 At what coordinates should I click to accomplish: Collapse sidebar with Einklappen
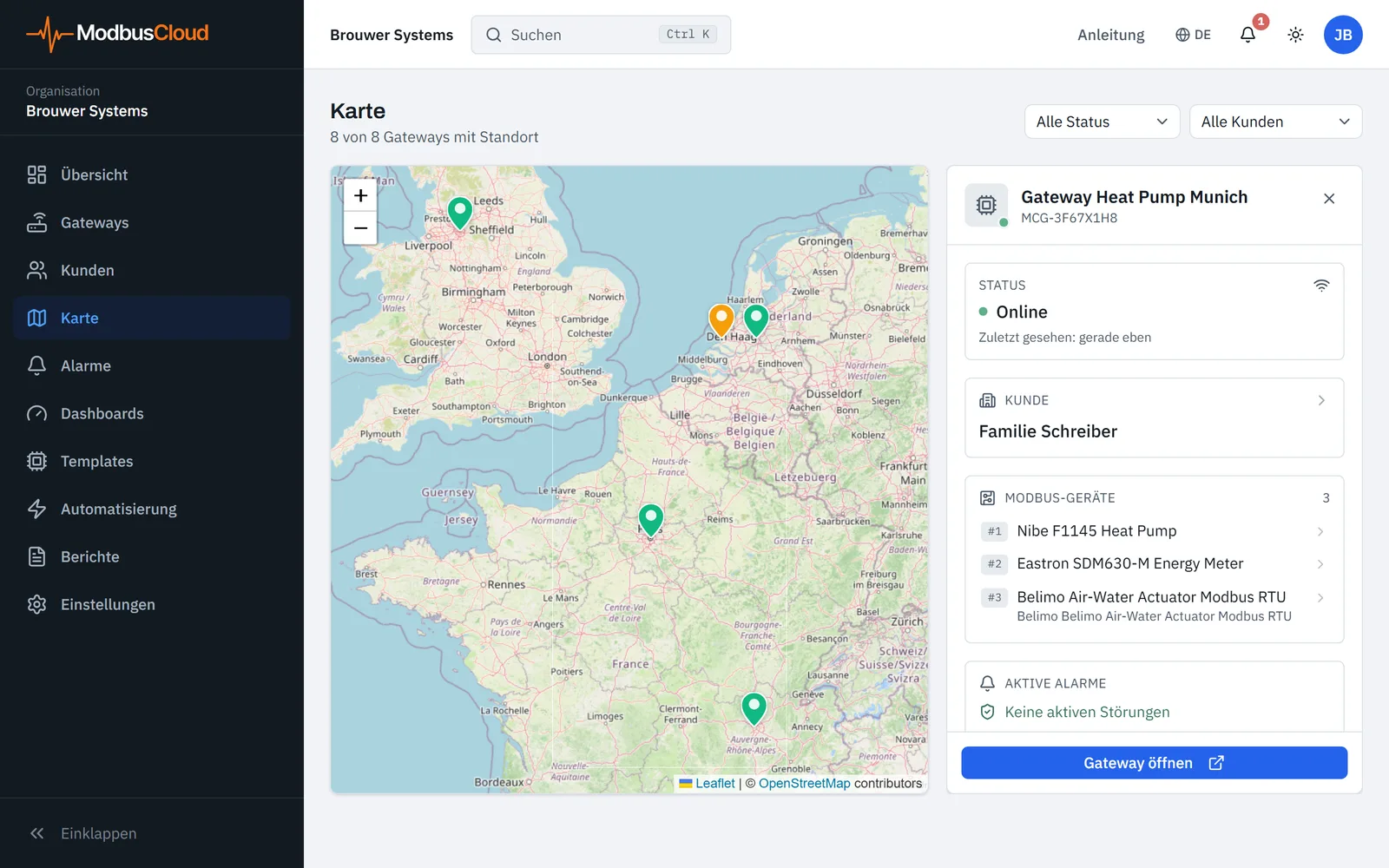152,833
